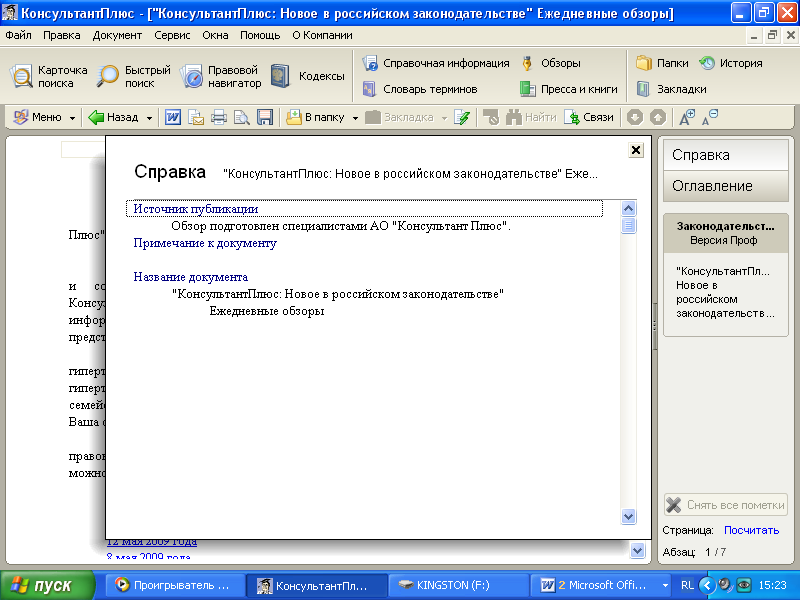Open the Помощь menu
The image size is (800, 600).
pos(260,35)
